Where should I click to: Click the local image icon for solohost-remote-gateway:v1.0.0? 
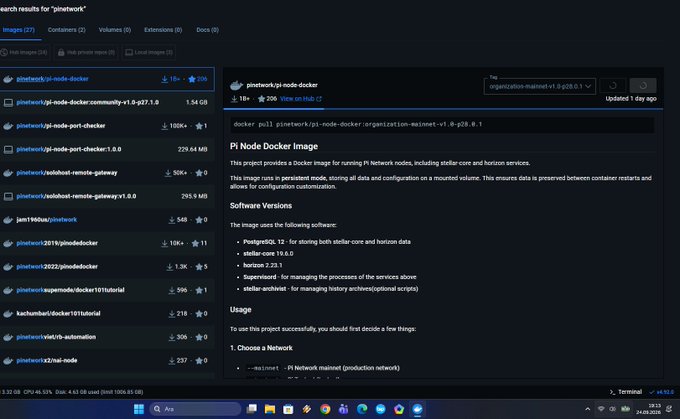pos(8,196)
